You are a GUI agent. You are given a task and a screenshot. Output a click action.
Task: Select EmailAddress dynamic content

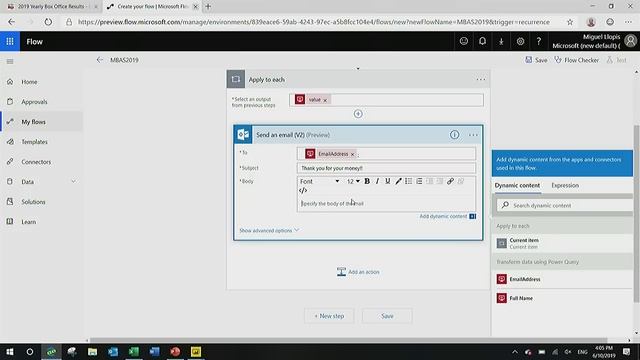click(x=563, y=279)
